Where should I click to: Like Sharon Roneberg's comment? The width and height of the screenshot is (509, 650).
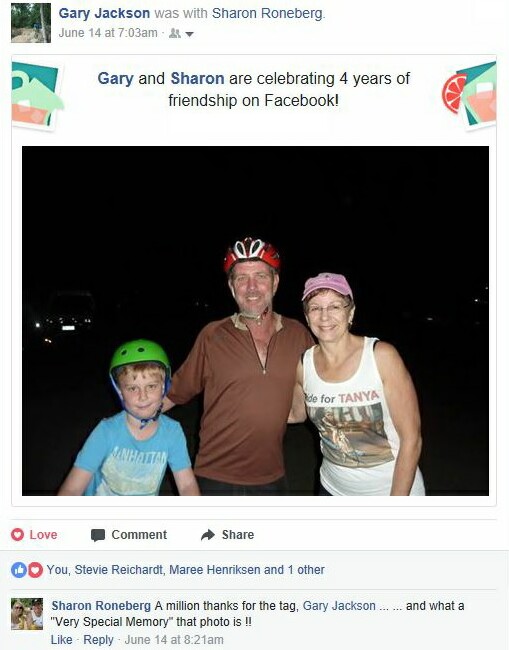click(x=61, y=640)
